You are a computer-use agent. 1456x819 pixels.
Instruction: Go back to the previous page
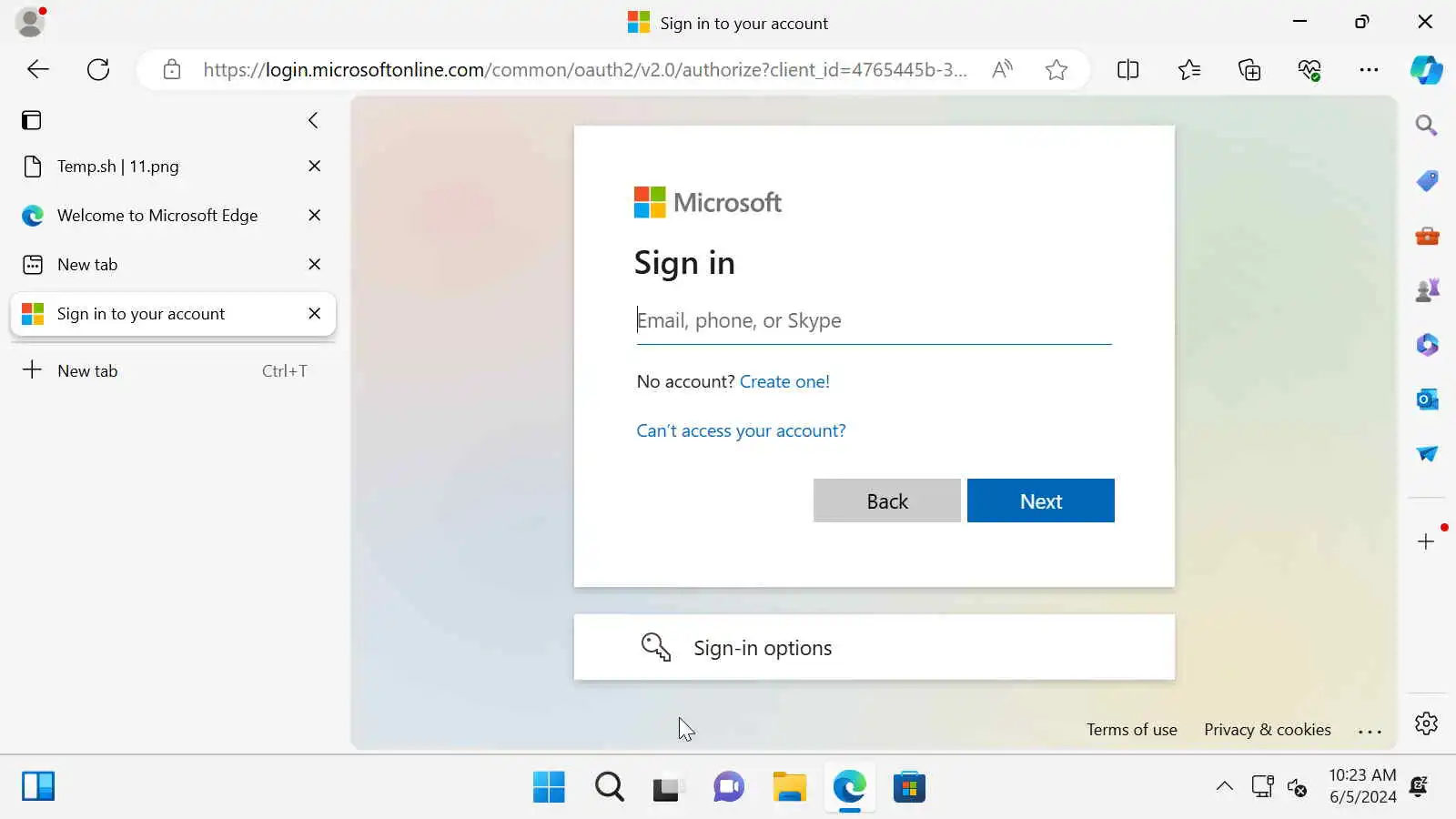pyautogui.click(x=38, y=69)
